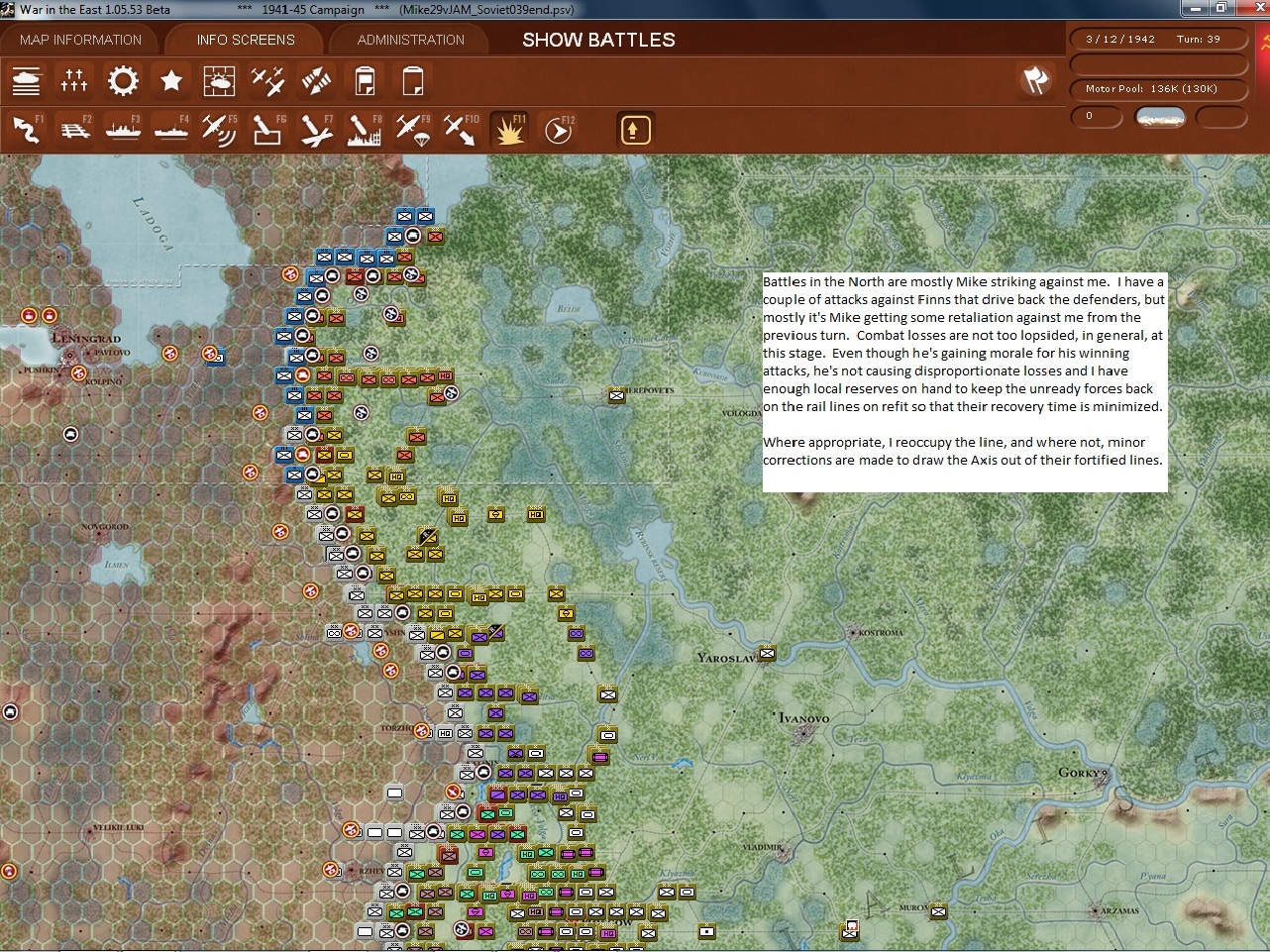
Task: Click the opposing diagonal arrows icon
Action: (x=316, y=80)
